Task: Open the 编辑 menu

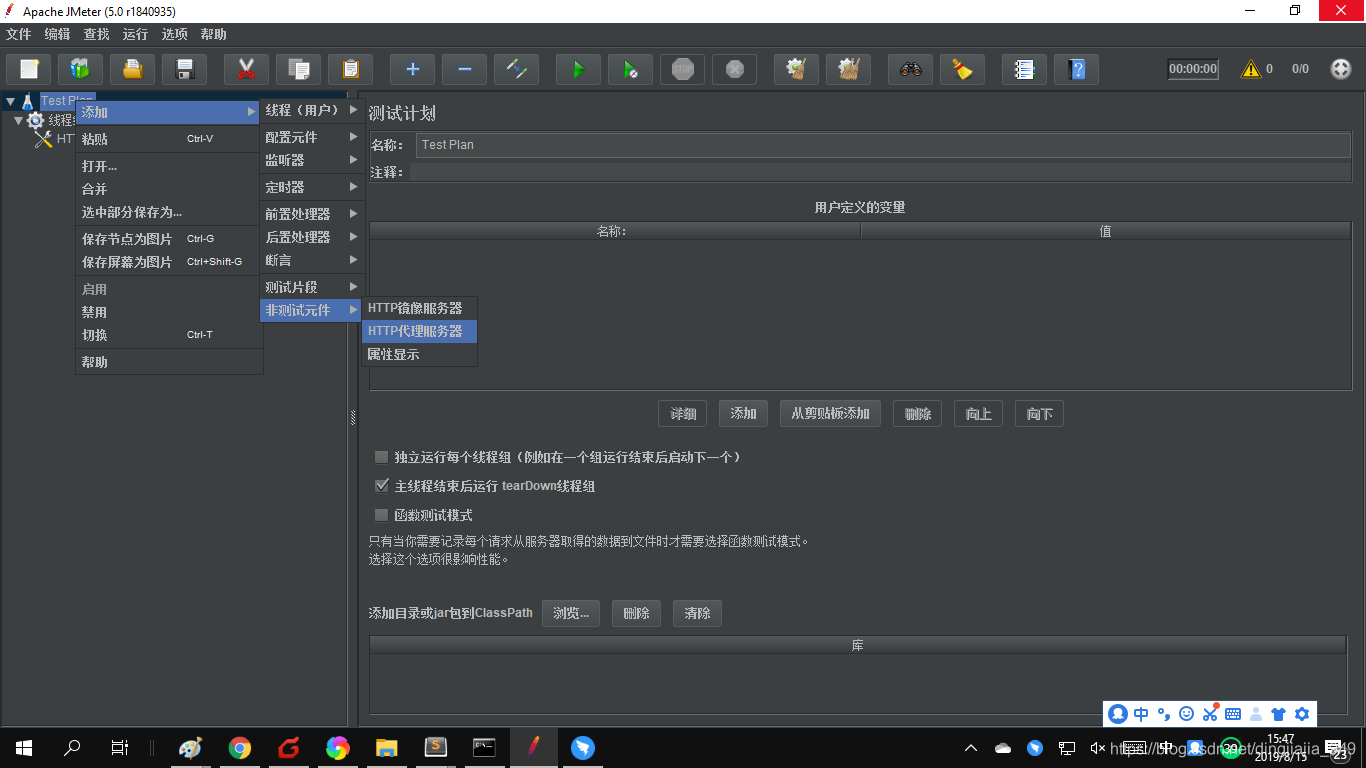Action: (x=57, y=34)
